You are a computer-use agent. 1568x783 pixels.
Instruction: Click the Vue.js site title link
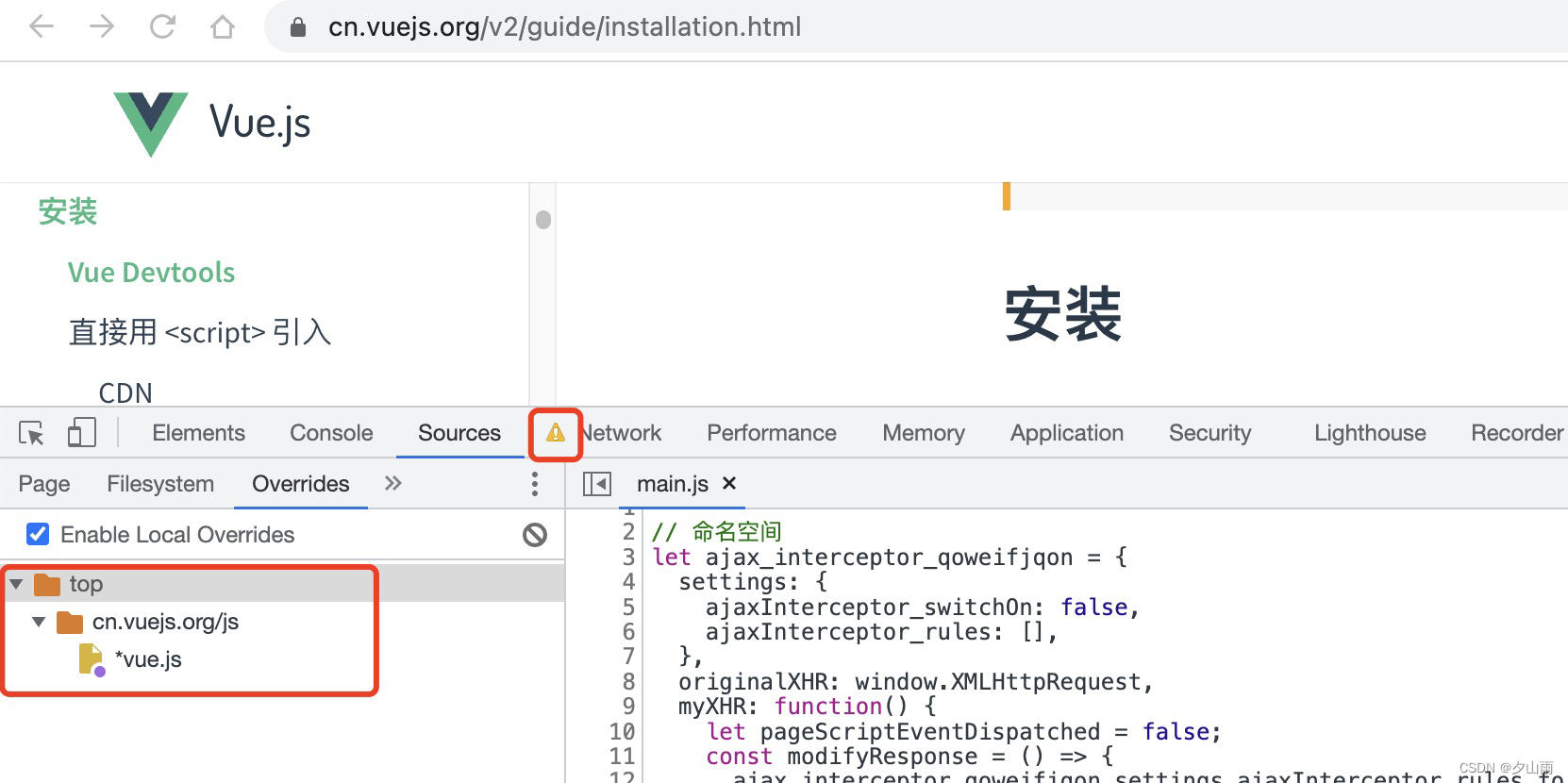(x=259, y=123)
